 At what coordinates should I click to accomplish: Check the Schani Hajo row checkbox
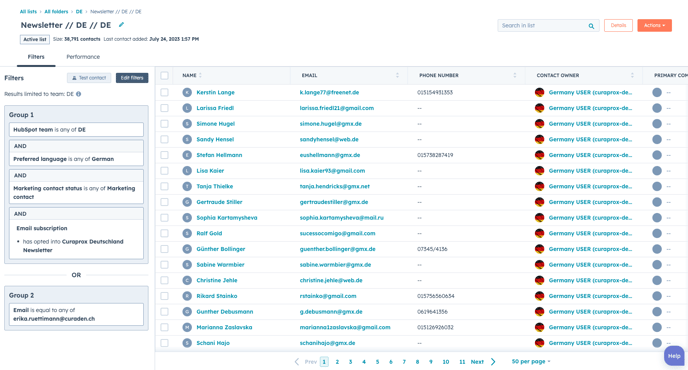[165, 343]
